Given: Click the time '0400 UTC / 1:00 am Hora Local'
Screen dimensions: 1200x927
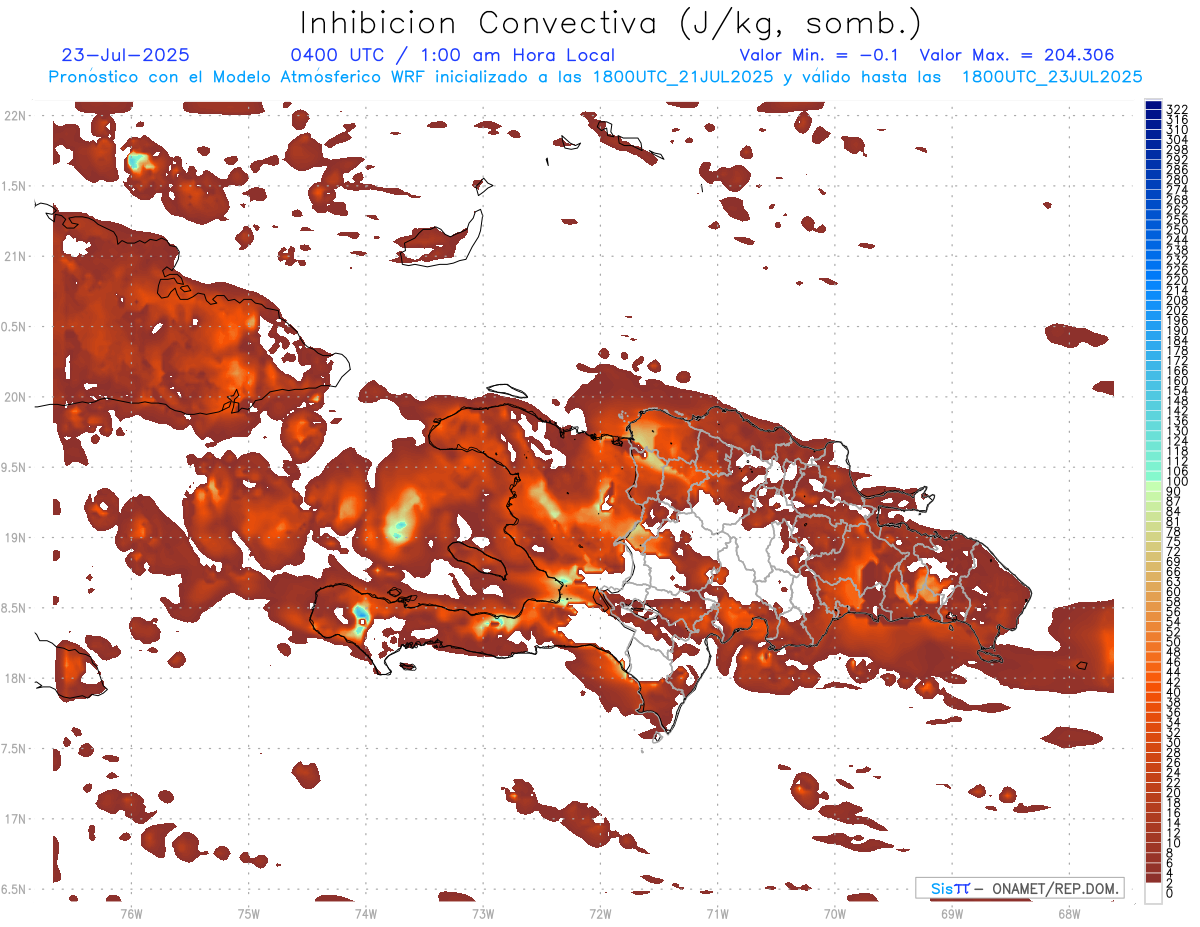Looking at the screenshot, I should [453, 56].
